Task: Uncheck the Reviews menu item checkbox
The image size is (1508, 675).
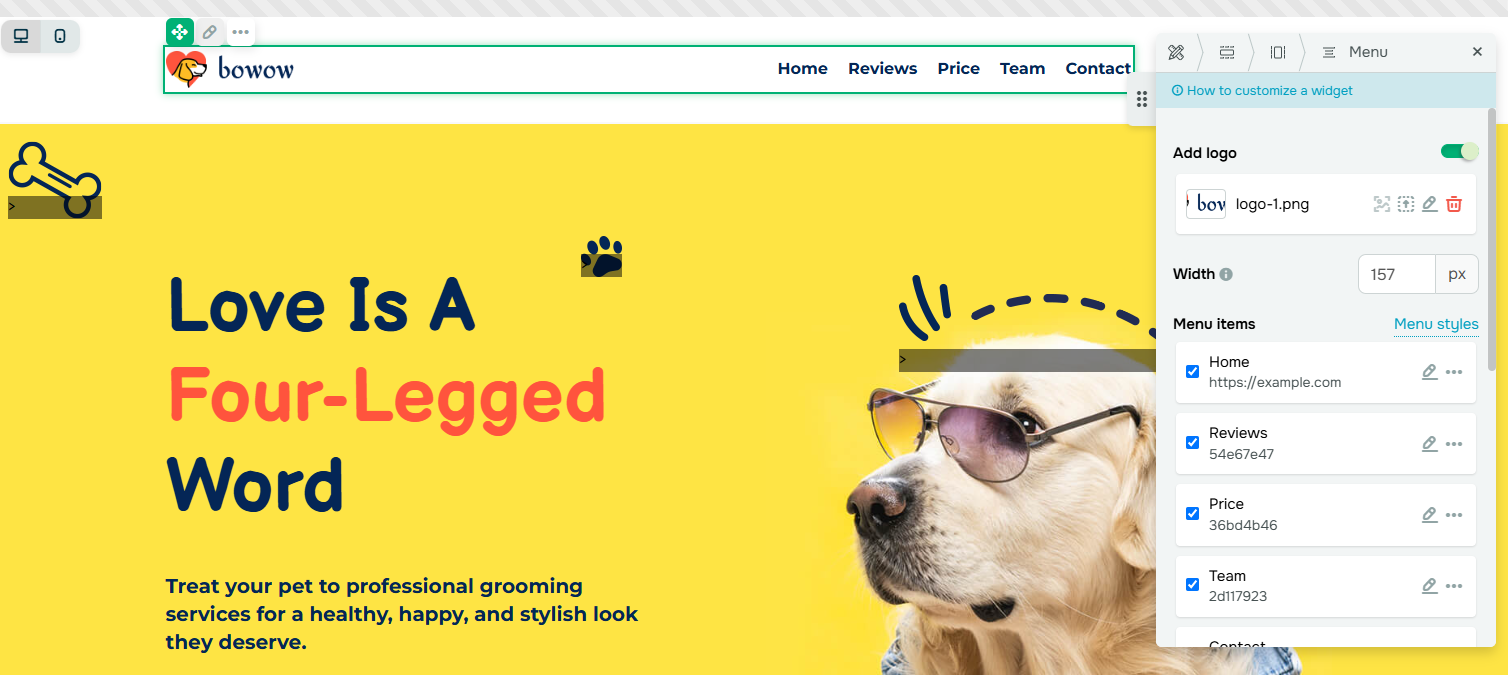Action: [x=1192, y=443]
